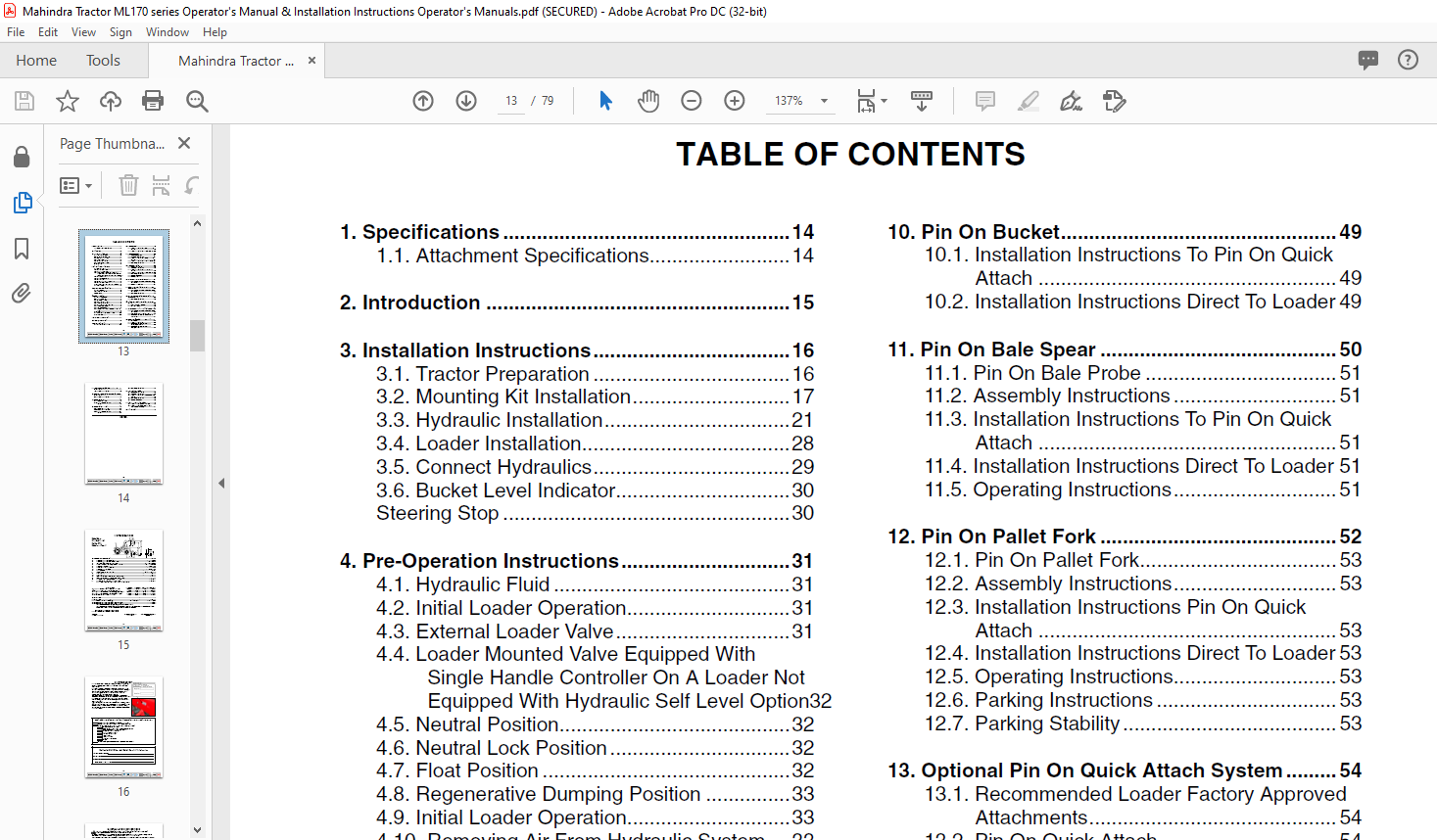
Task: Show security settings via lock icon
Action: [x=22, y=157]
